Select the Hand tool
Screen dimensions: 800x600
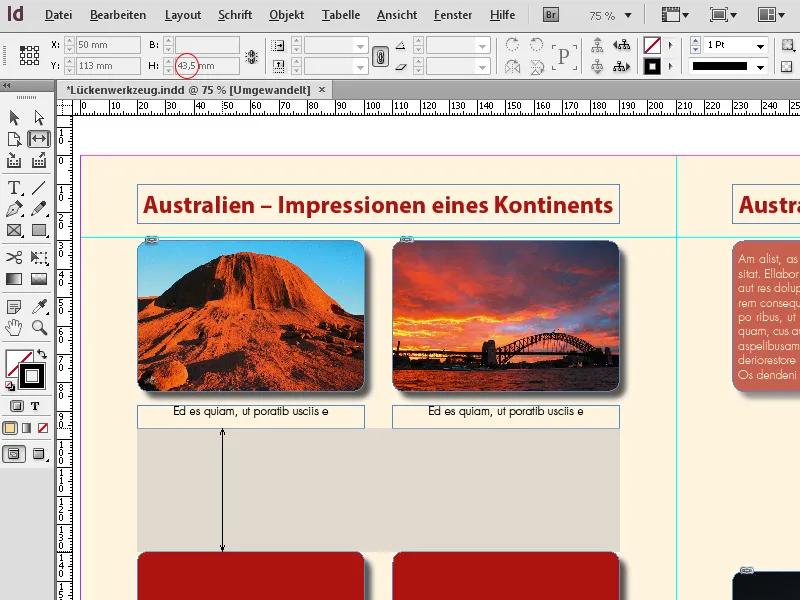(14, 328)
